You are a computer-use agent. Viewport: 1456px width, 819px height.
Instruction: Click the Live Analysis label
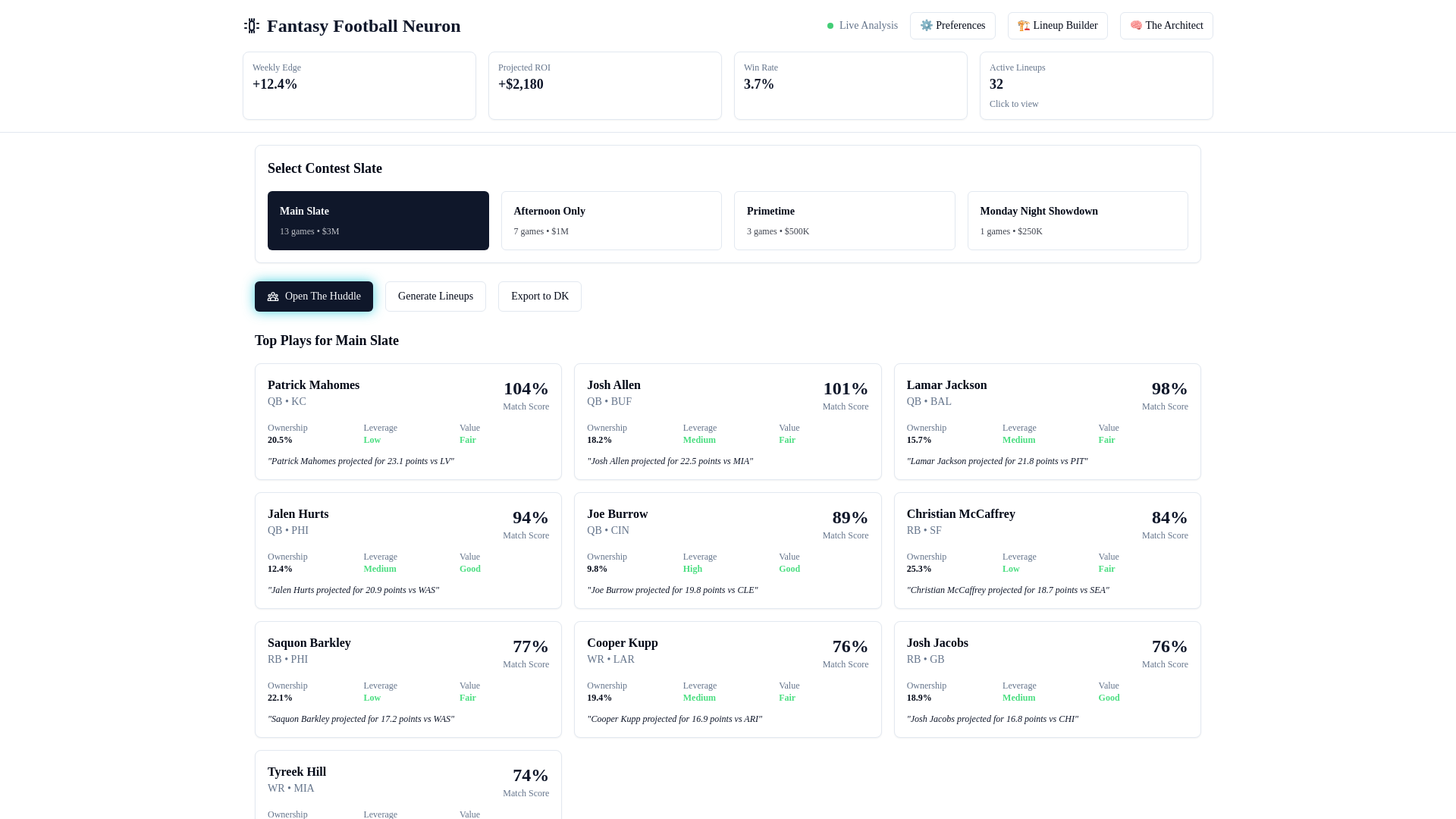(868, 26)
